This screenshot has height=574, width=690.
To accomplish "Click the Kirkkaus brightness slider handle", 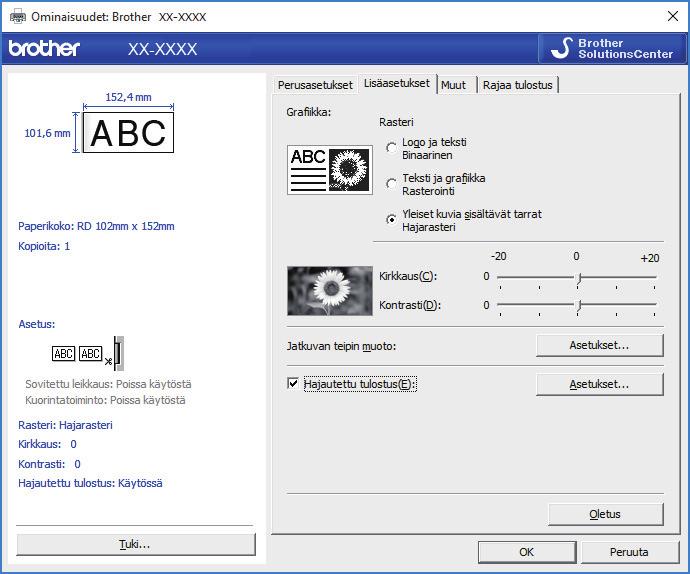I will [580, 277].
